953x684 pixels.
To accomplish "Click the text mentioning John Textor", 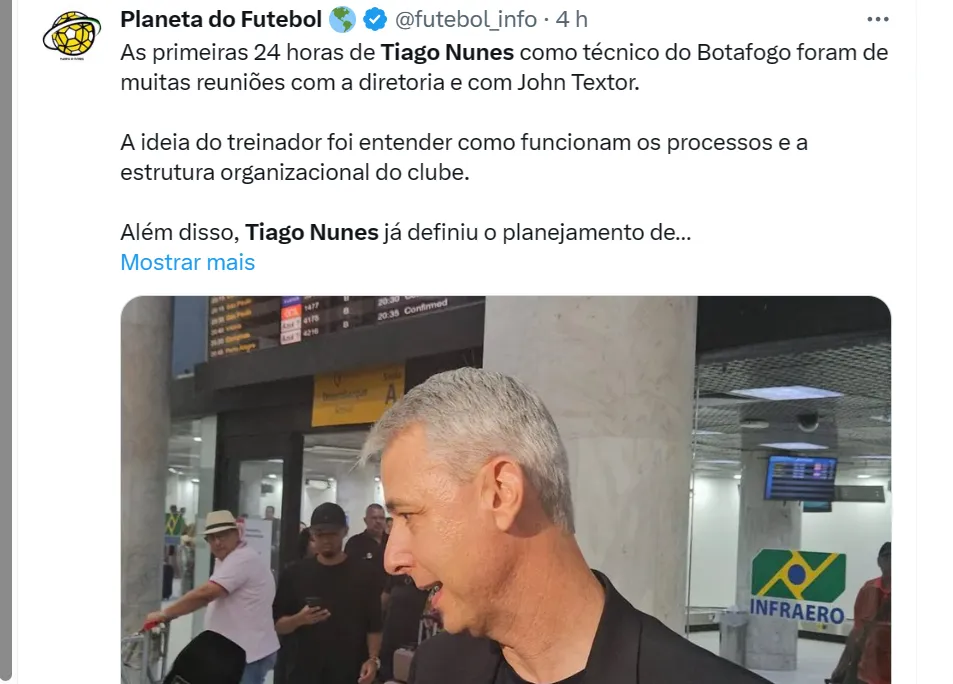I will click(578, 82).
